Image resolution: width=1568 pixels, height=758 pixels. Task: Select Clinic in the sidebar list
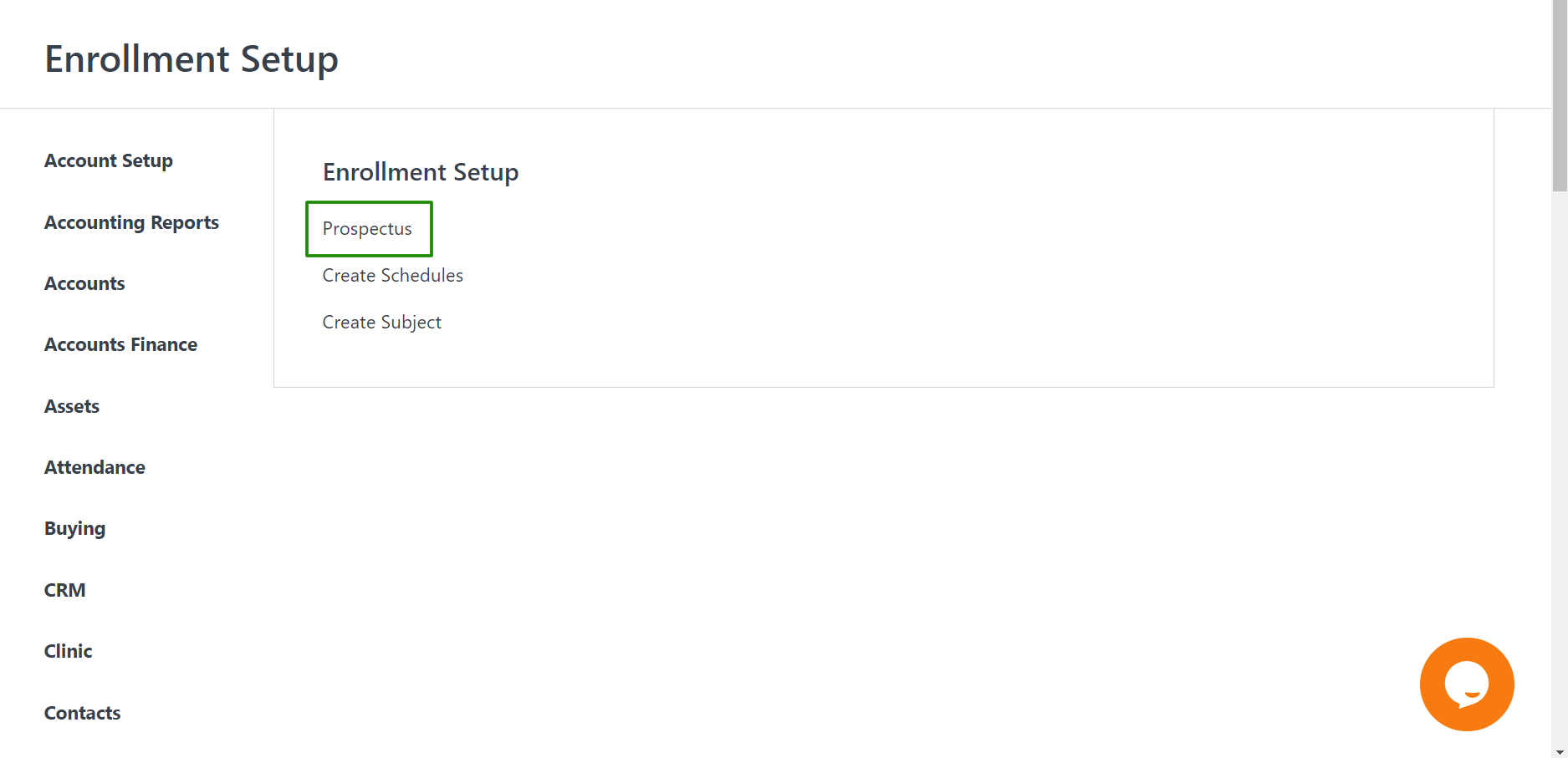coord(68,651)
